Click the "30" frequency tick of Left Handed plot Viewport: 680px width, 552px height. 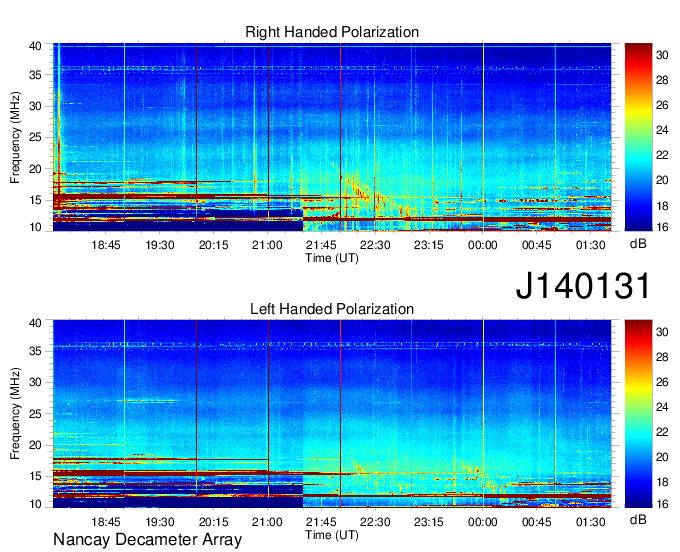tap(35, 382)
